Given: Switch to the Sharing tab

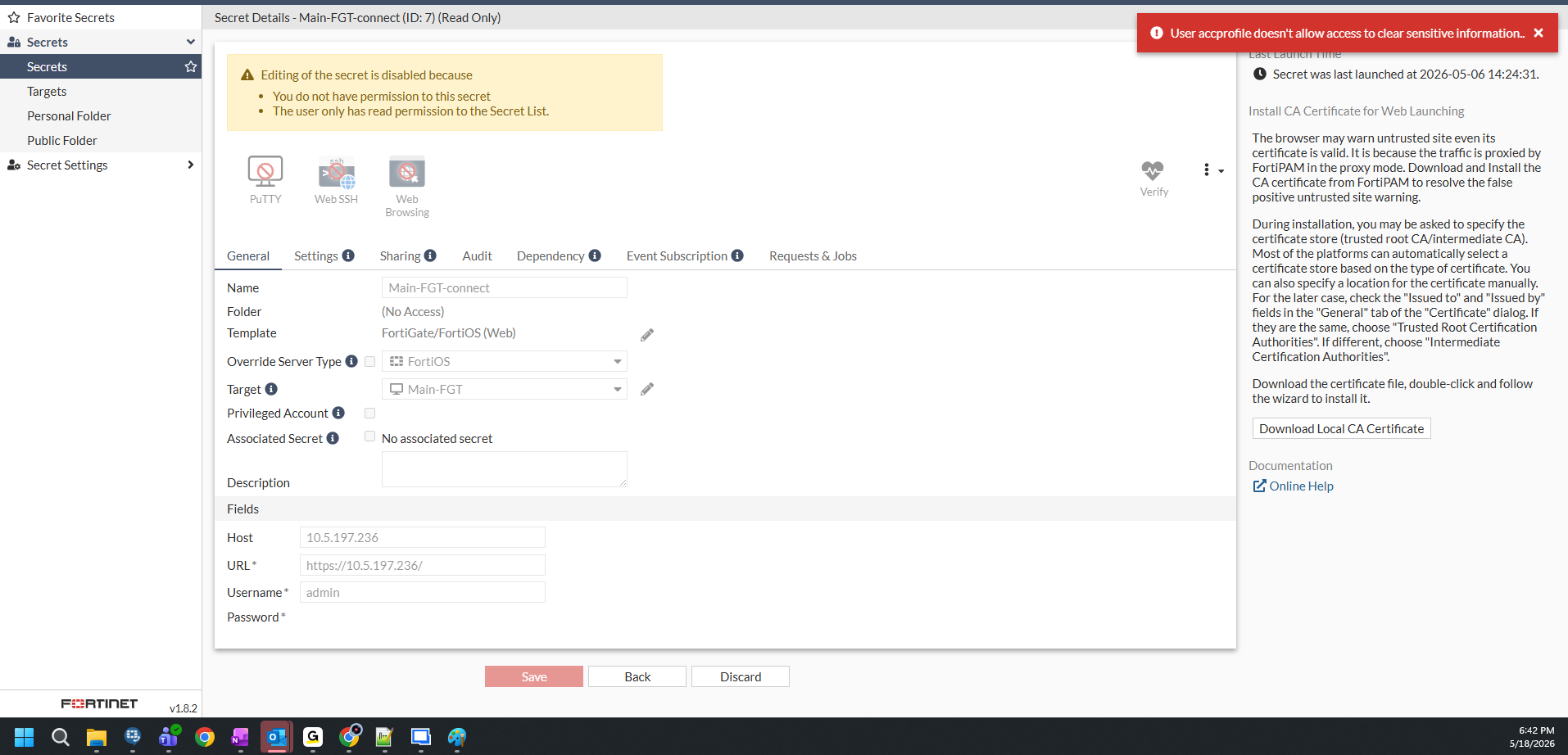Looking at the screenshot, I should [x=400, y=255].
